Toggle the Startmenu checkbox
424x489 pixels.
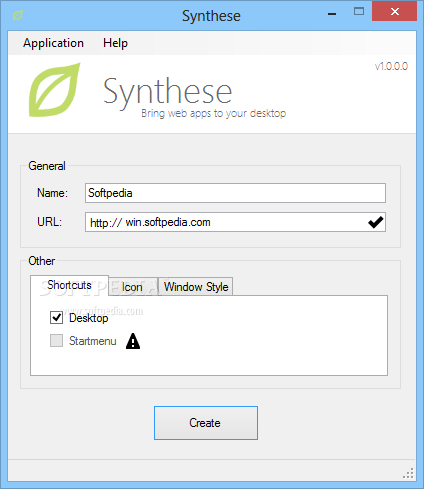point(56,341)
